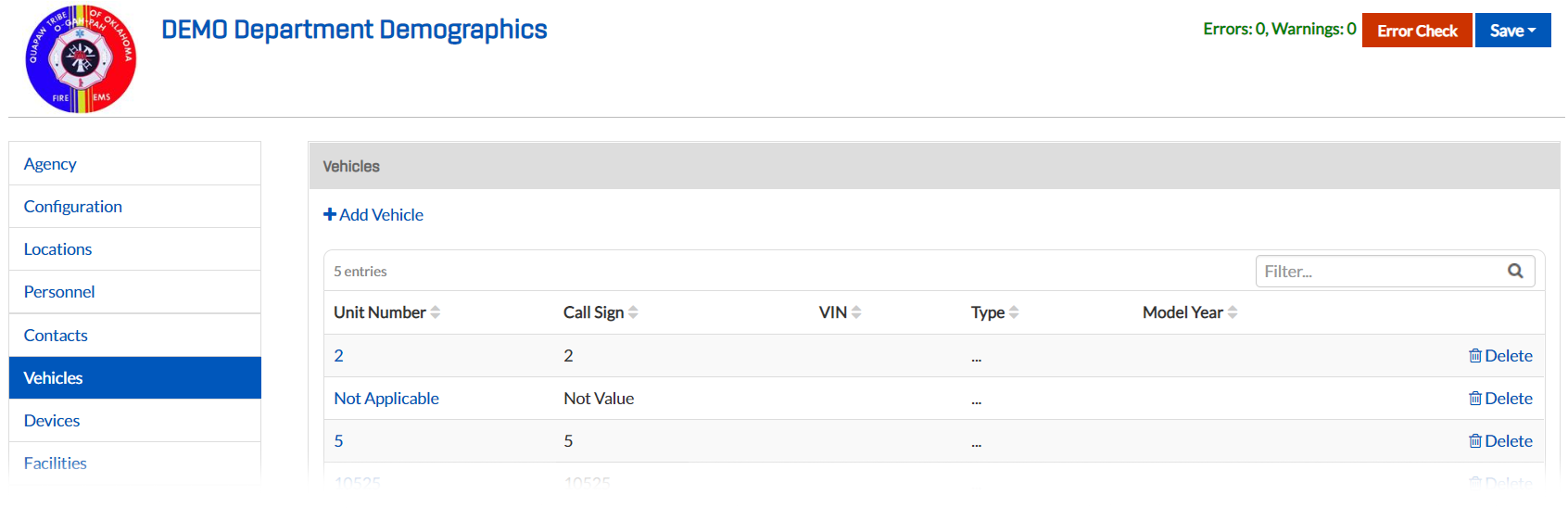Open vehicle record Not Applicable link

click(x=386, y=398)
